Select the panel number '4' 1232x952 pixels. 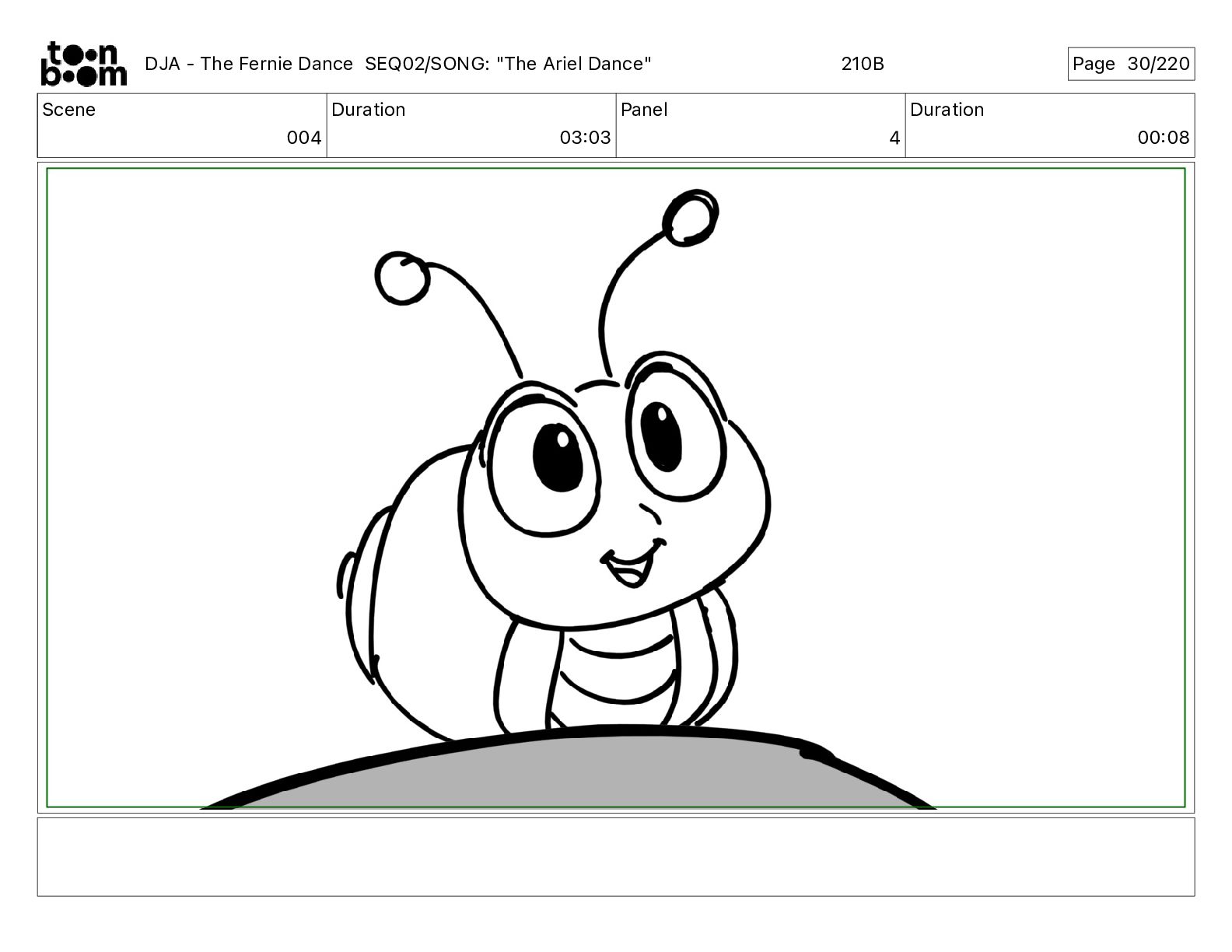click(x=894, y=138)
